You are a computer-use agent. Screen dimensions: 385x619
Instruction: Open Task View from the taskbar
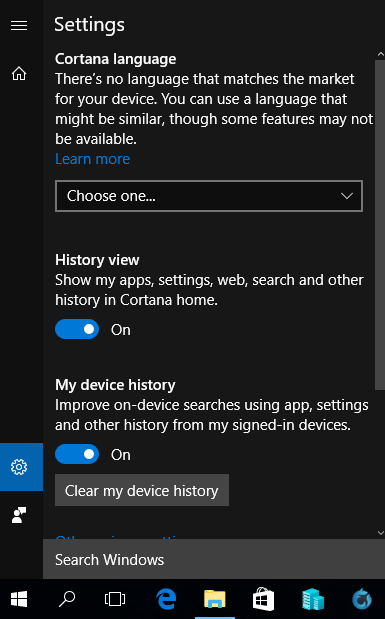pos(115,599)
